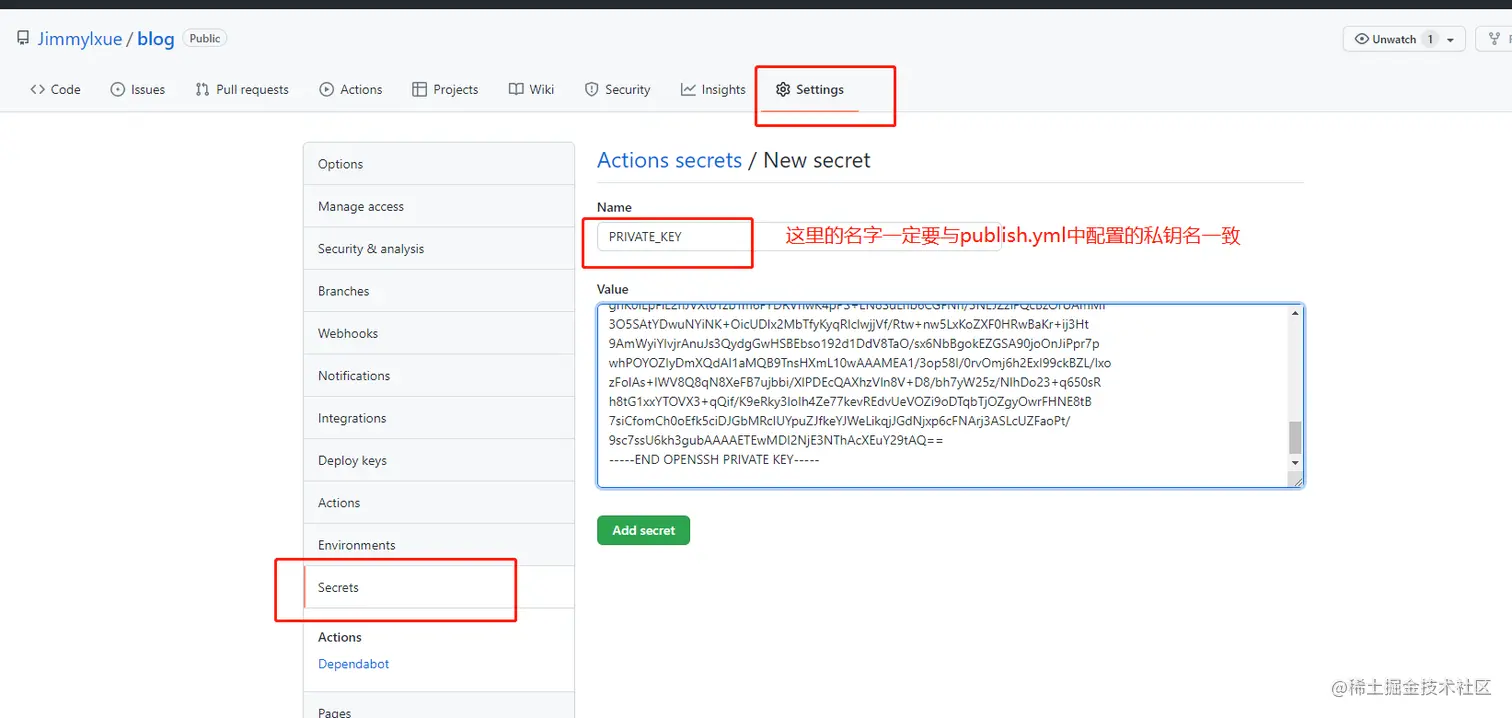Click the Fork icon button
1512x718 pixels.
[x=1495, y=39]
